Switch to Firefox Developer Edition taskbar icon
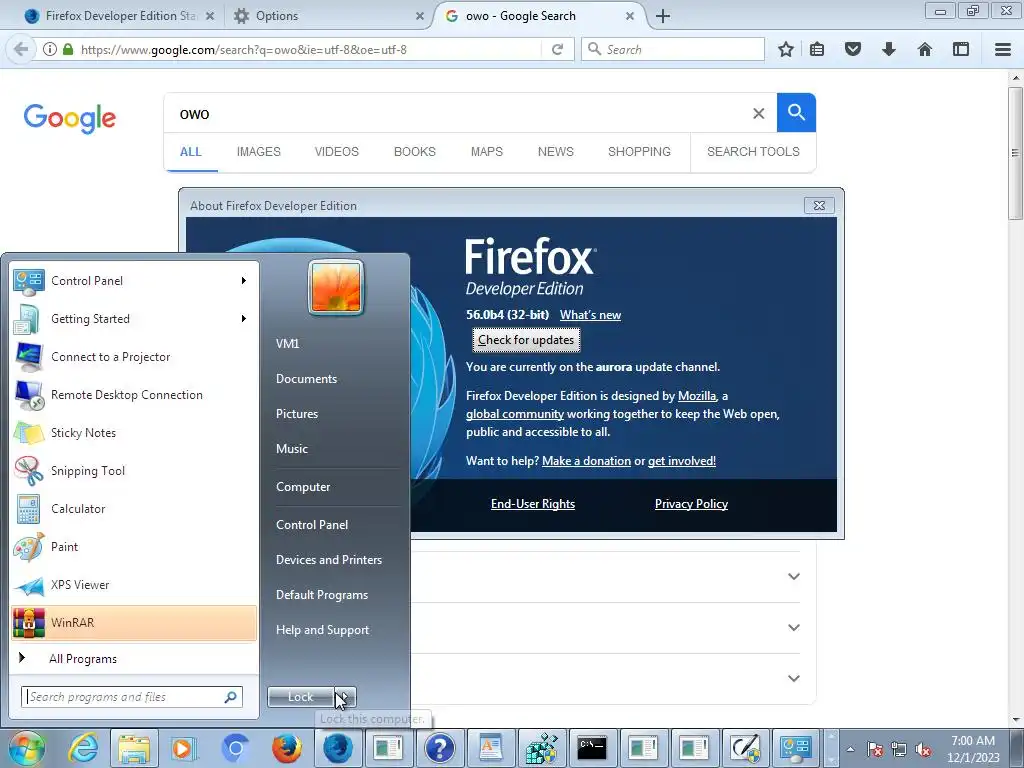 coord(338,748)
